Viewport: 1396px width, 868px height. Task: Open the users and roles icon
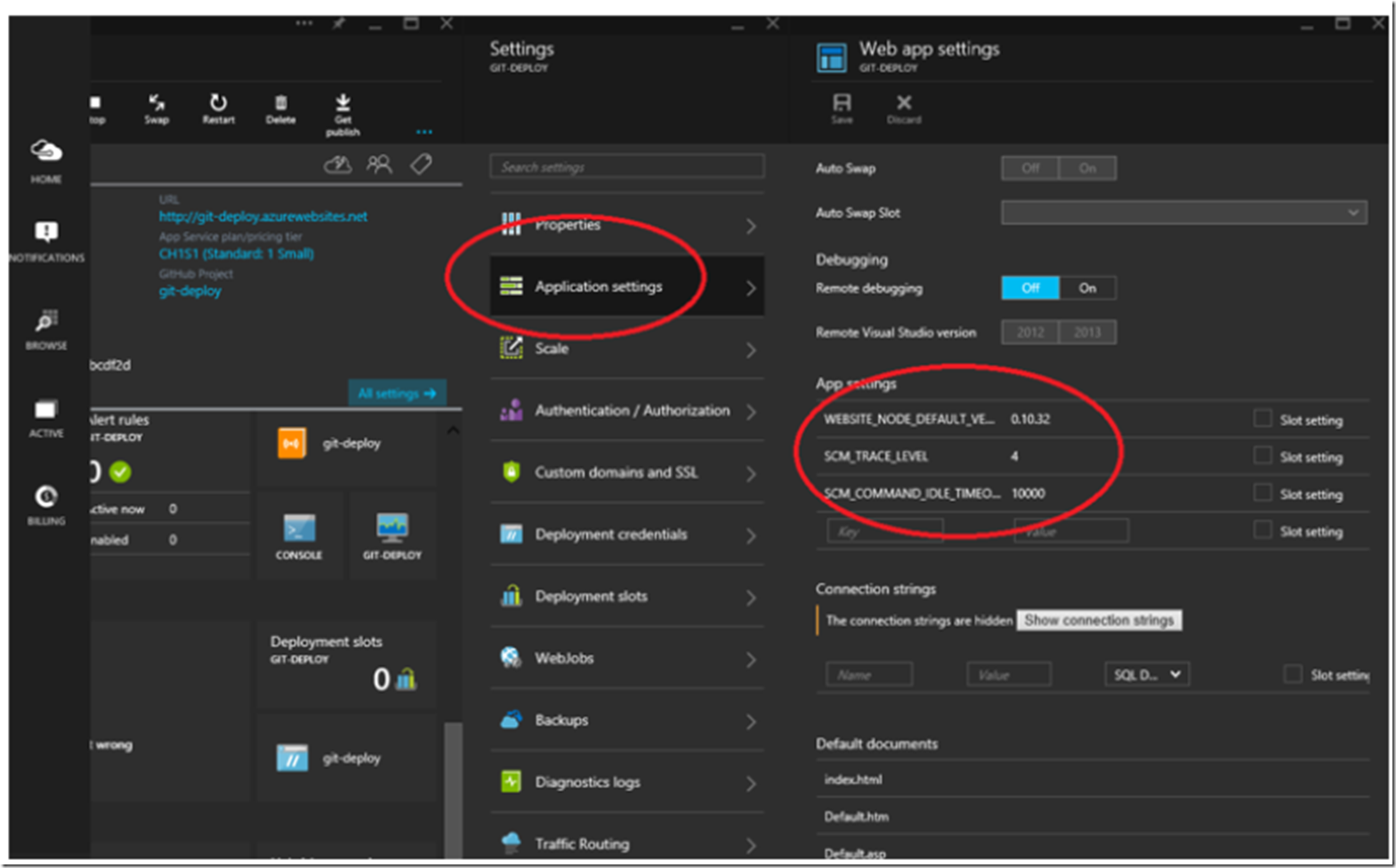tap(379, 165)
